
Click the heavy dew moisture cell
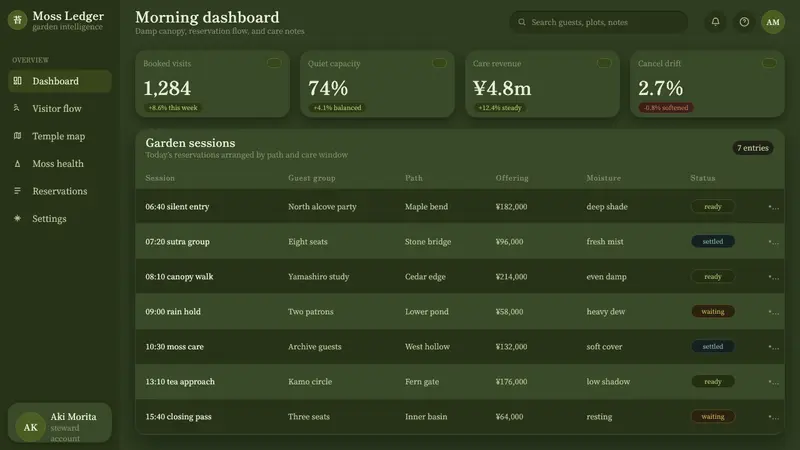tap(606, 312)
